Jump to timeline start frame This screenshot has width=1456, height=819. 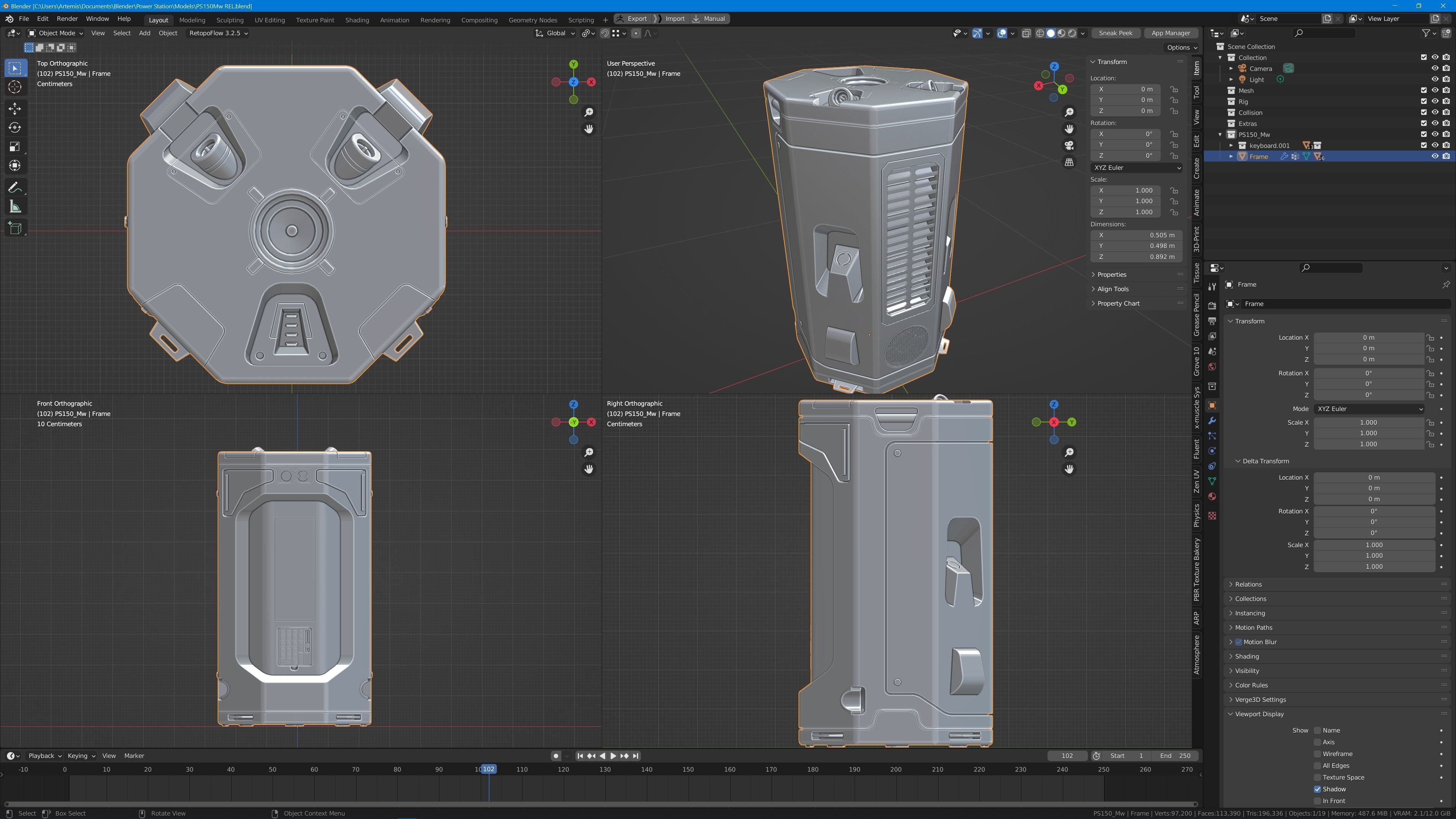pos(580,756)
